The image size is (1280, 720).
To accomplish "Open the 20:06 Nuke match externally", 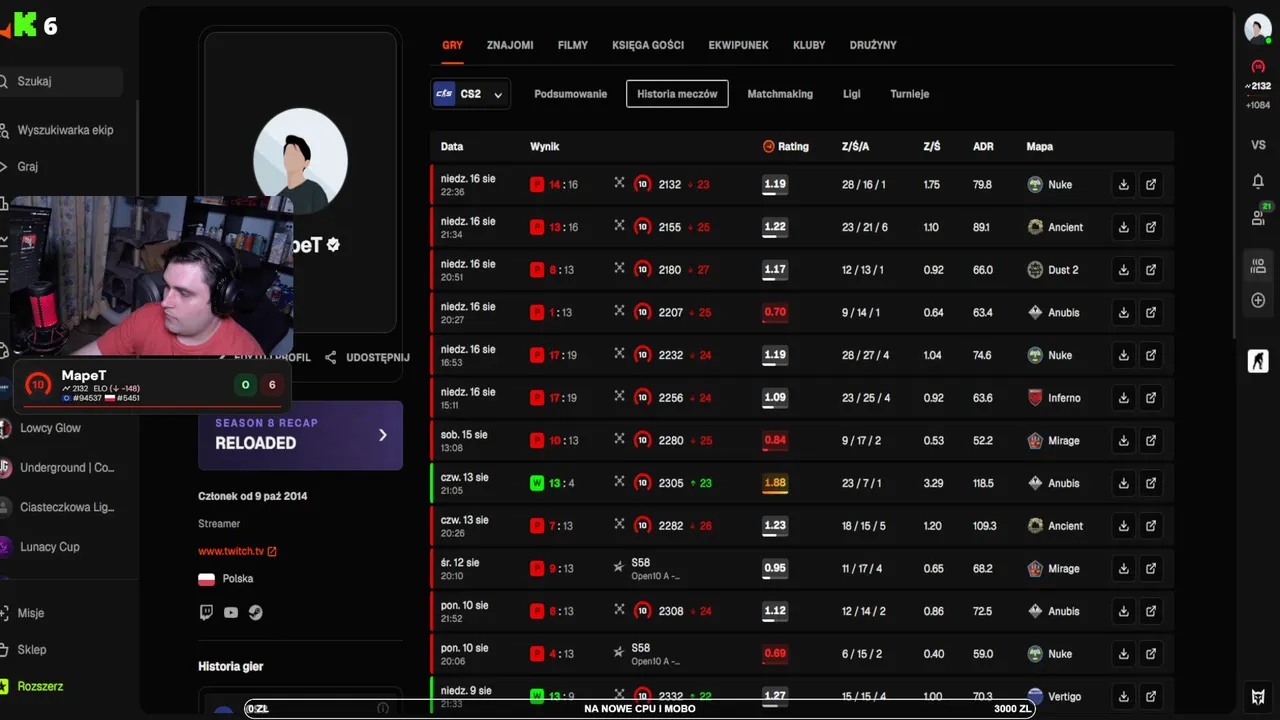I will pos(1151,654).
